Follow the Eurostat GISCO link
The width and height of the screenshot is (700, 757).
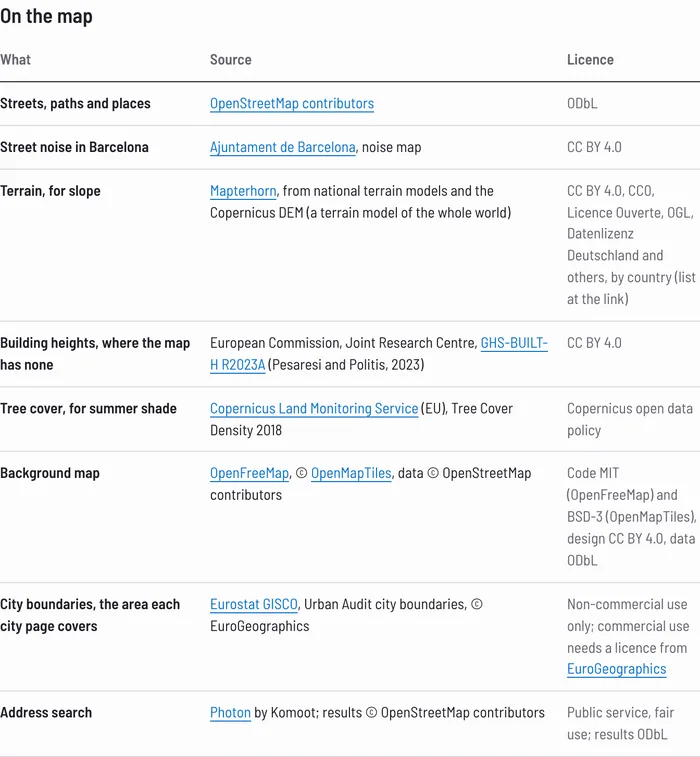tap(253, 604)
